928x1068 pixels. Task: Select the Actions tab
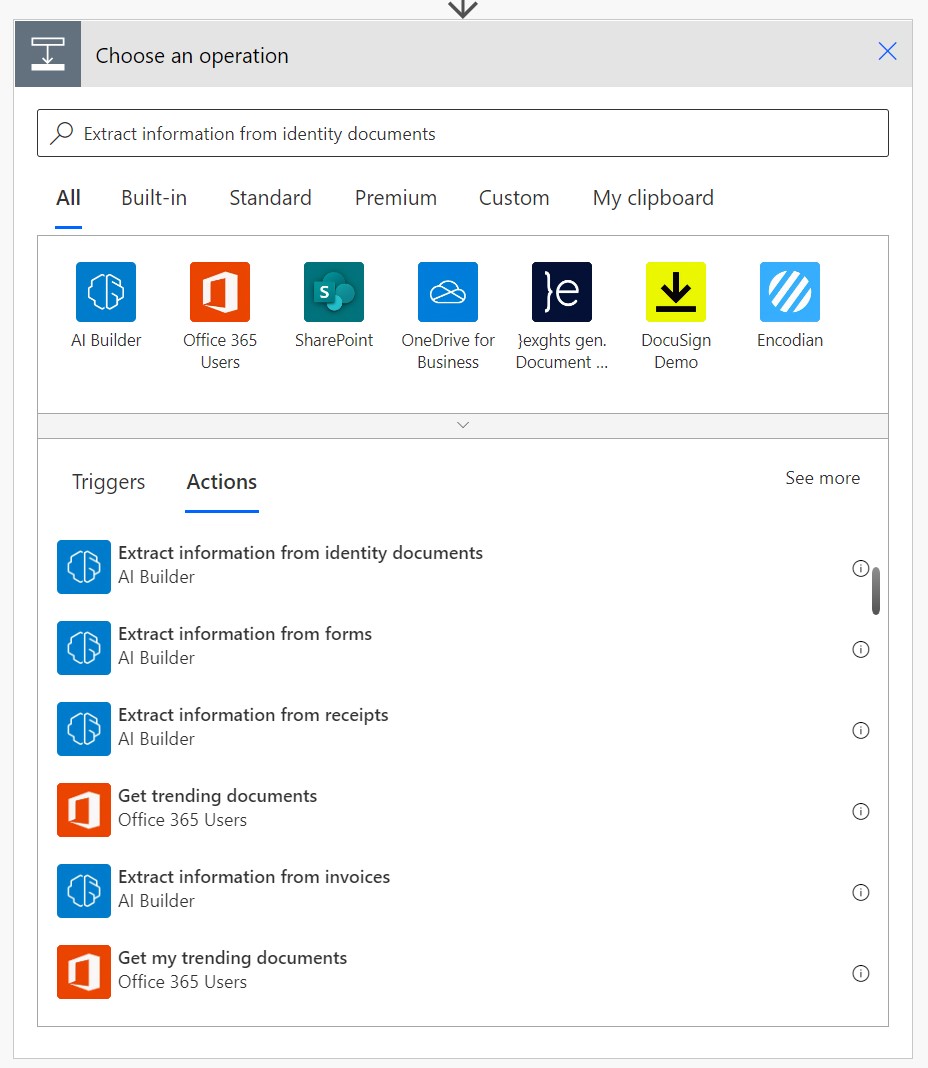tap(221, 482)
